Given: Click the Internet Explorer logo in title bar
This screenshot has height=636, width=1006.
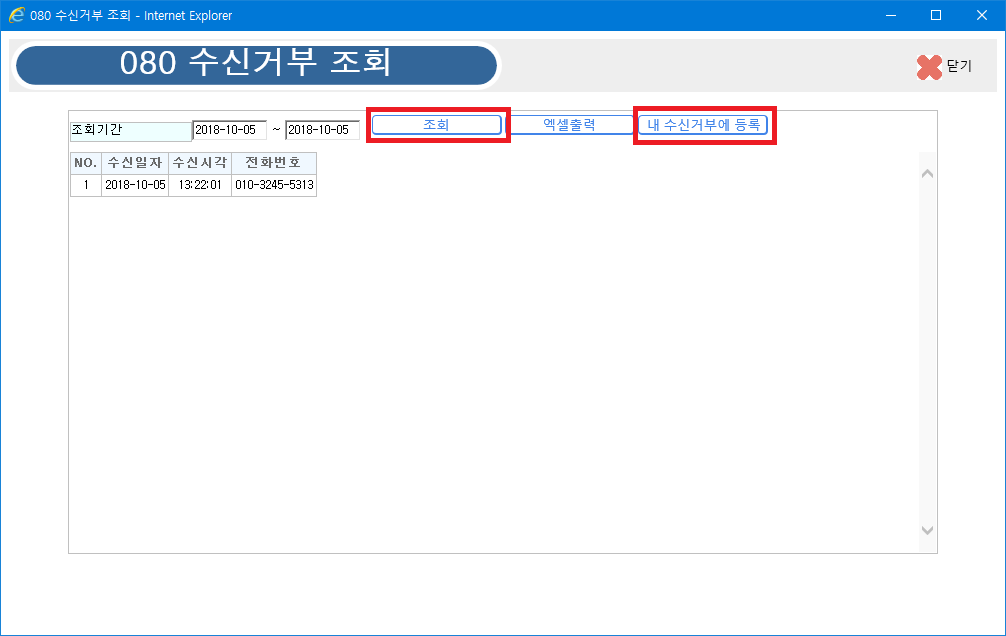Looking at the screenshot, I should pyautogui.click(x=17, y=15).
